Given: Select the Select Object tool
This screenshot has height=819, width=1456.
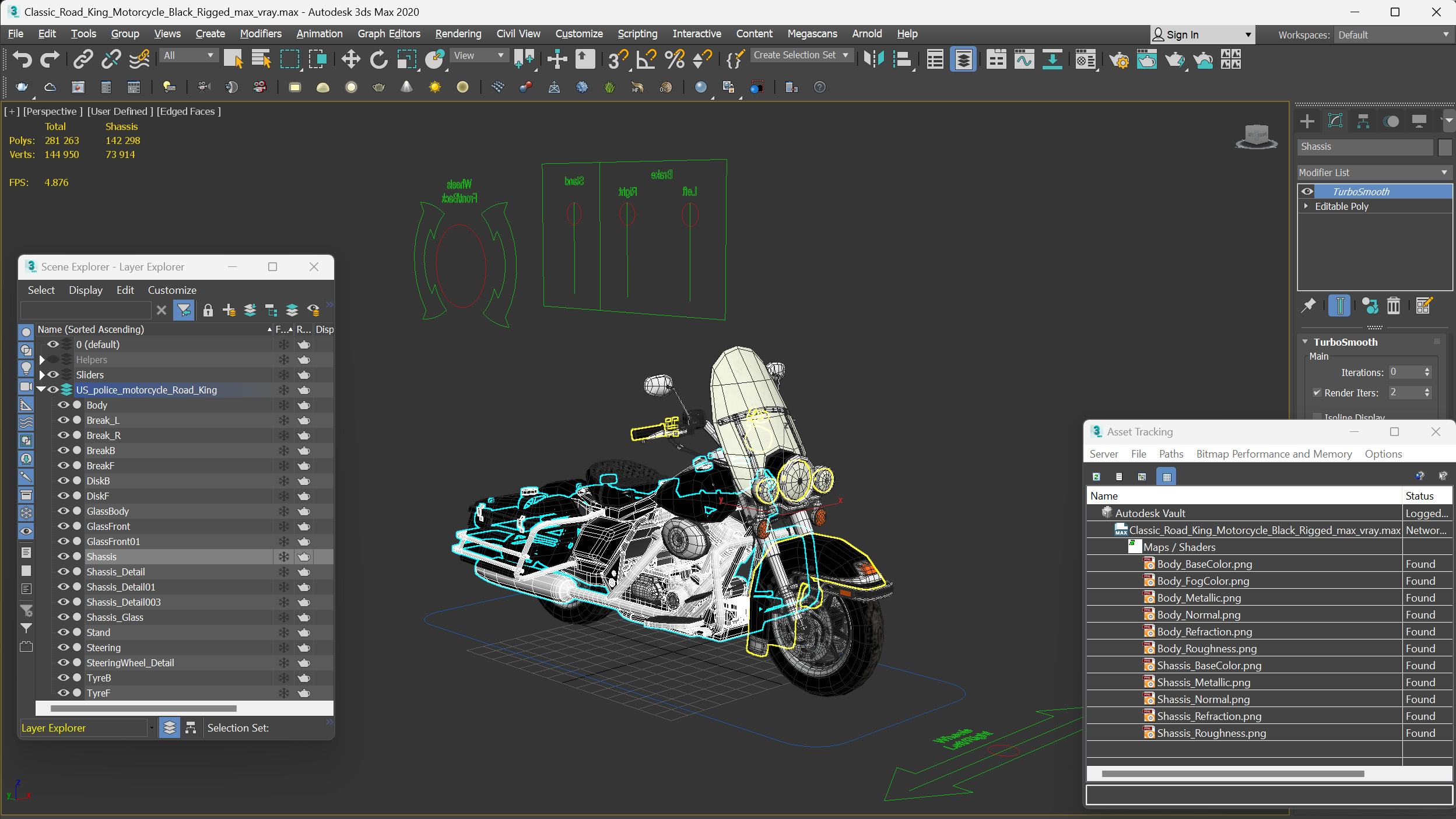Looking at the screenshot, I should (x=233, y=60).
